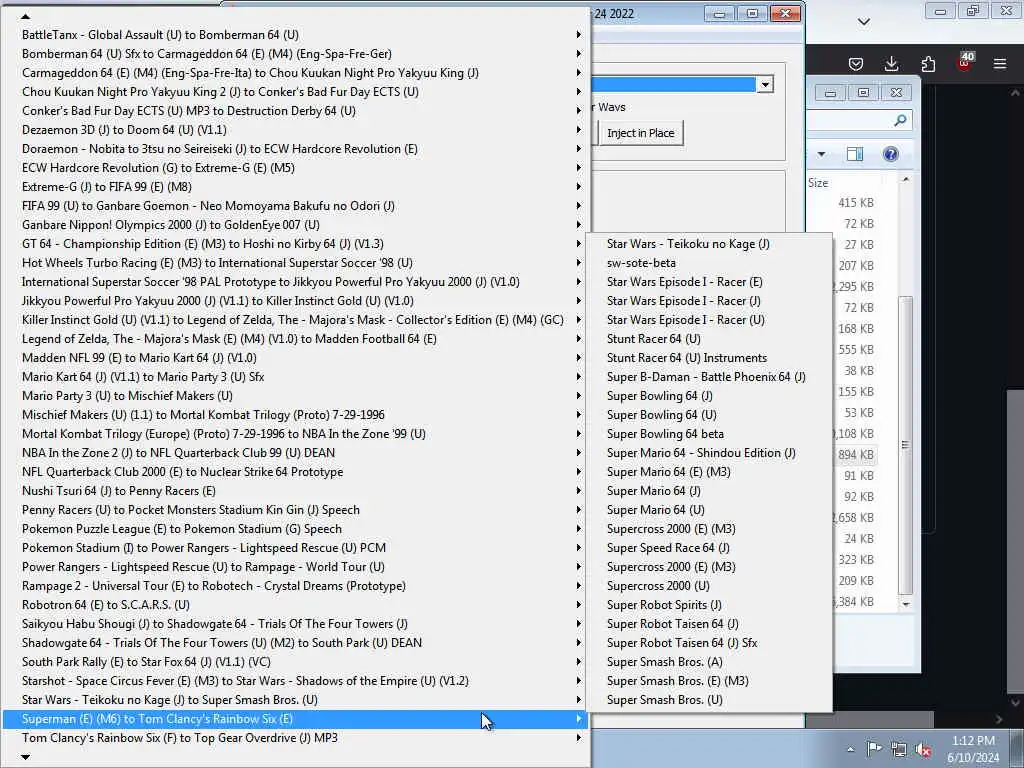Choose Super Robot Spirits (J)
Image resolution: width=1024 pixels, height=768 pixels.
coord(709,605)
